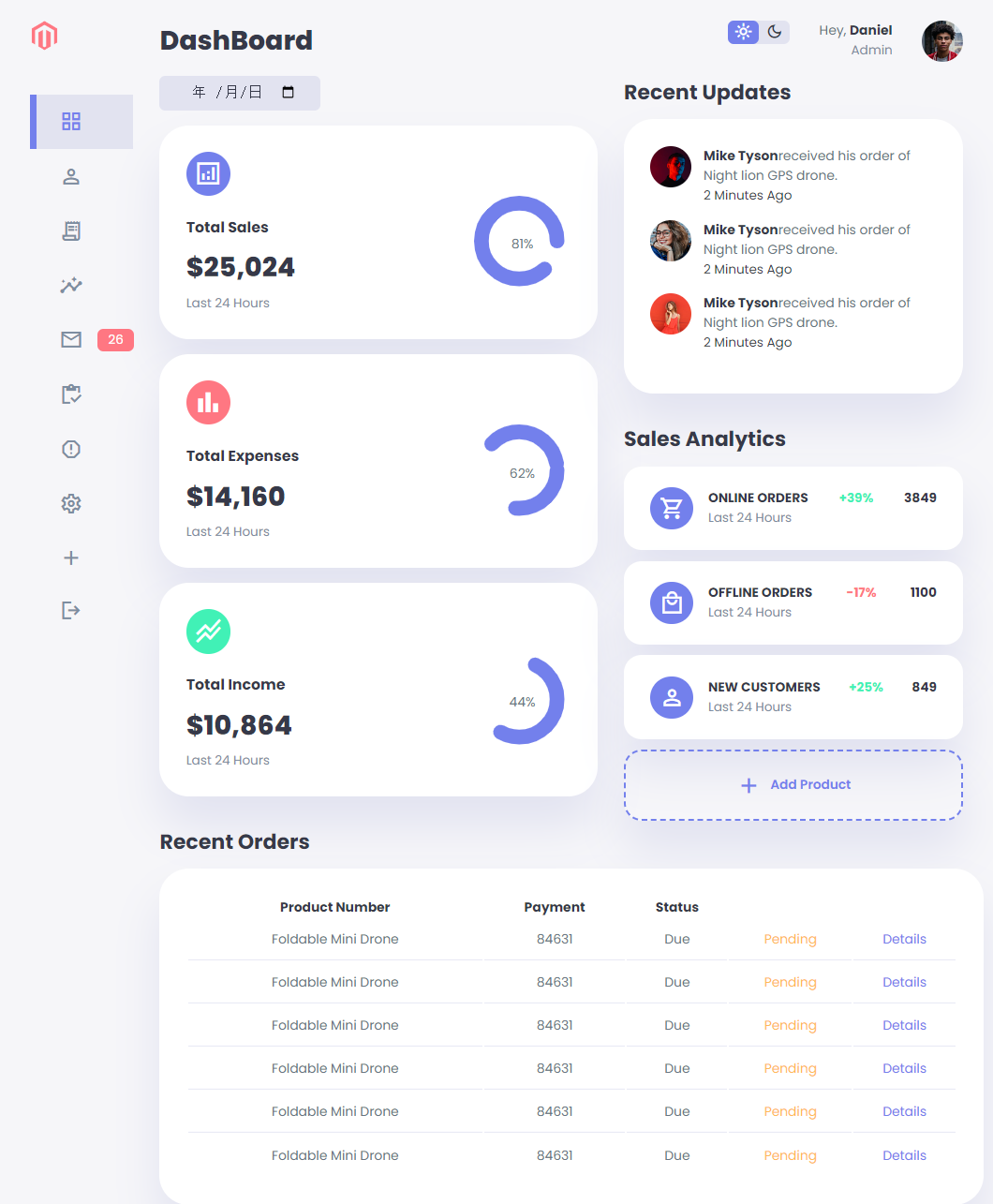
Task: Click the Status column header
Action: point(677,907)
